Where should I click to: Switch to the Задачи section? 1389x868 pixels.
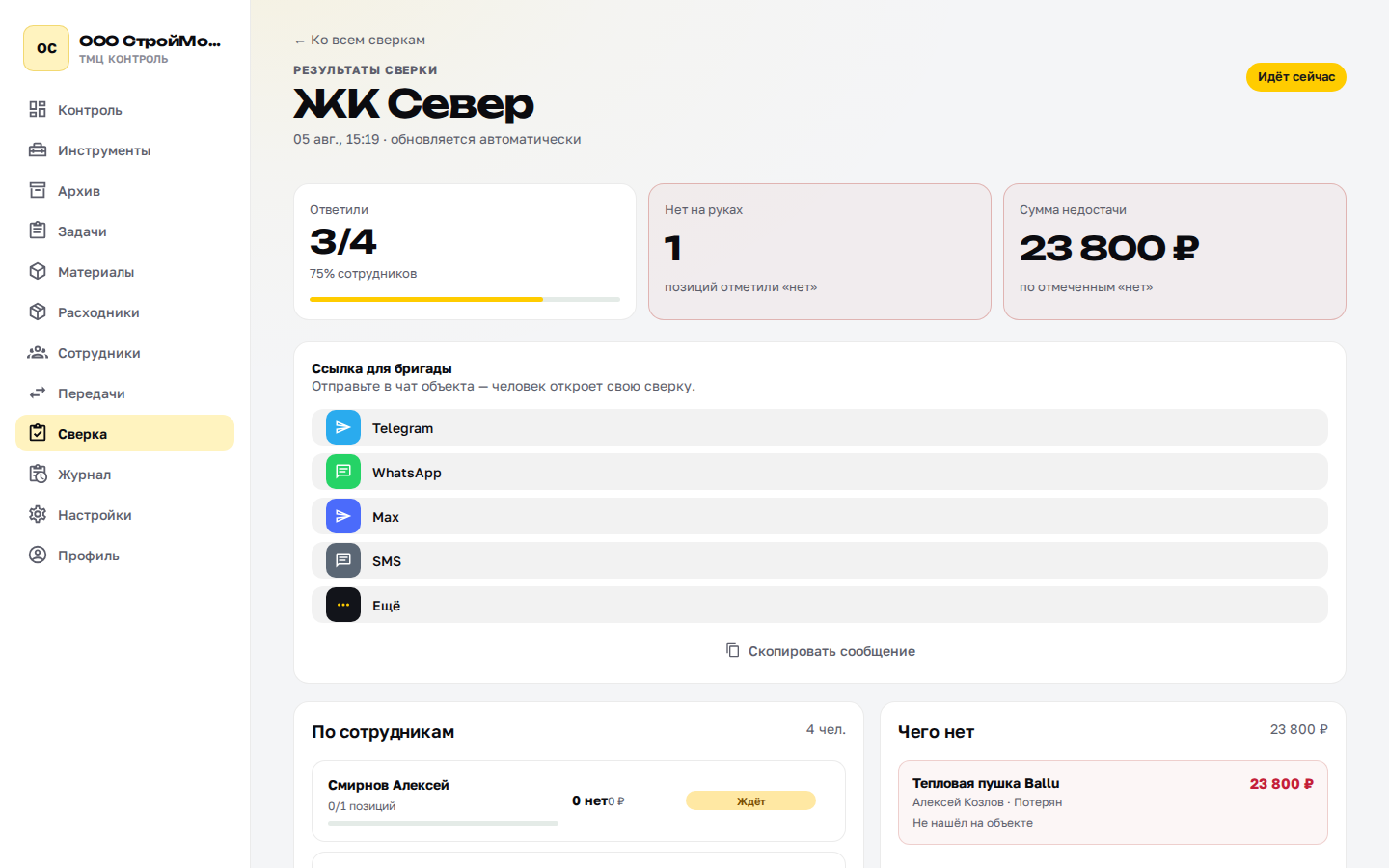pos(124,231)
